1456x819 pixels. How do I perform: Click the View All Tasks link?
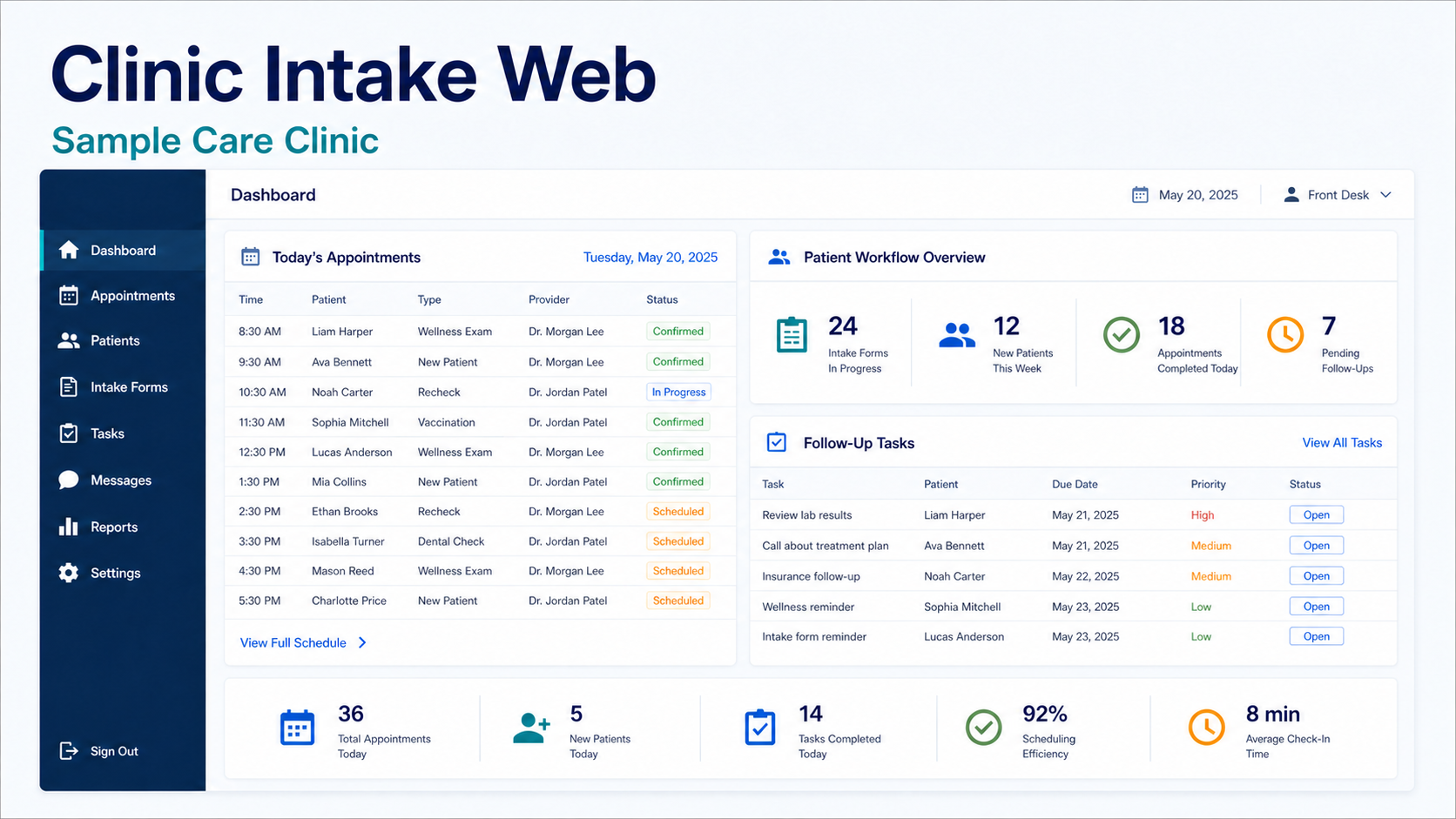tap(1342, 443)
